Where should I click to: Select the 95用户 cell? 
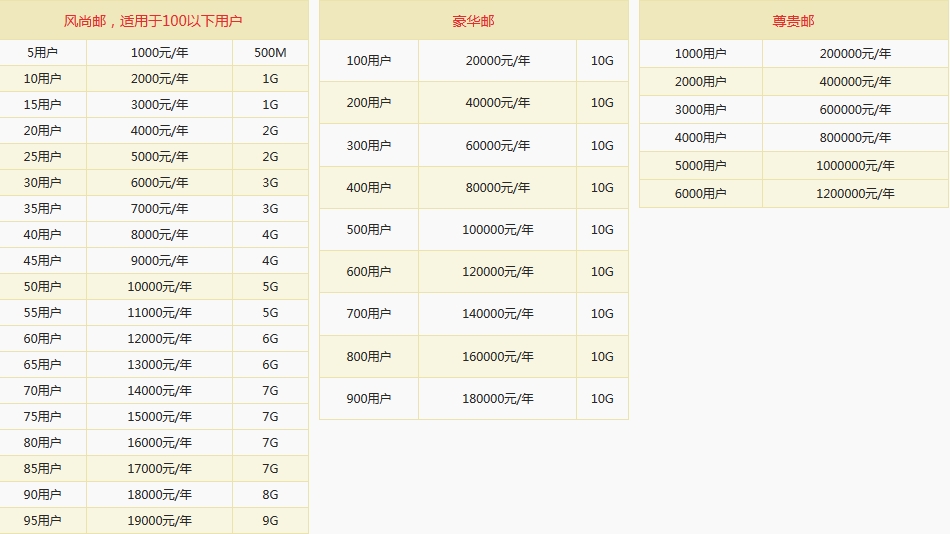pyautogui.click(x=43, y=521)
